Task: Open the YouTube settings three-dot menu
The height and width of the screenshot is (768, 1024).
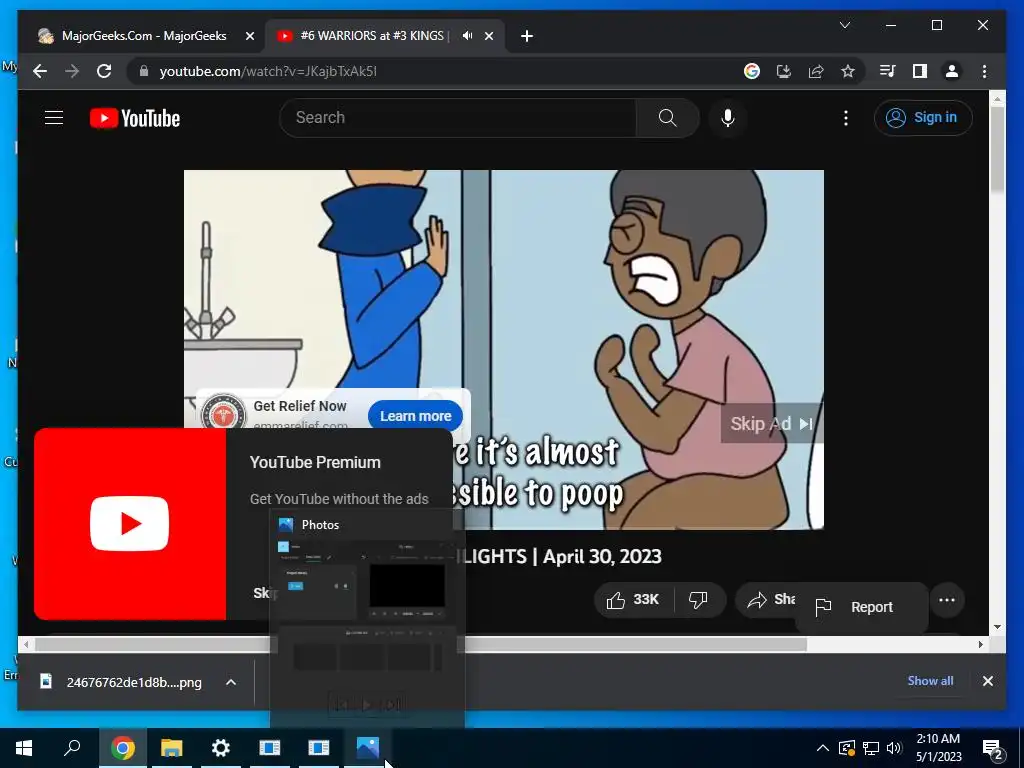Action: pos(846,118)
